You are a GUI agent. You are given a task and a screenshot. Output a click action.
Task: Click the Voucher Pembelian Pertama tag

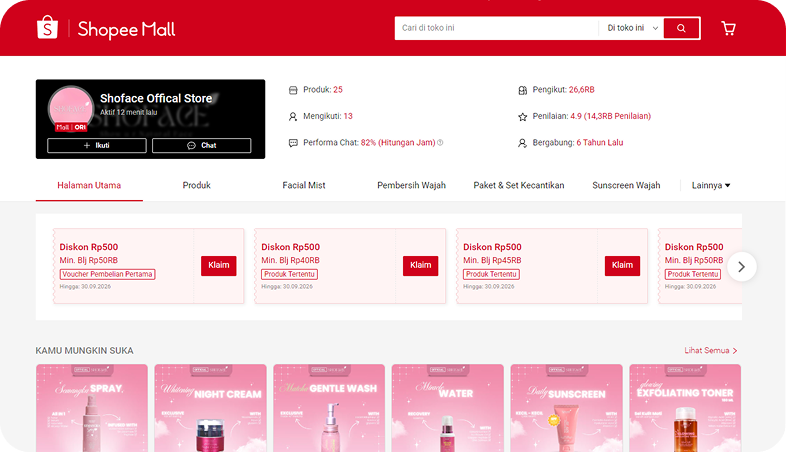(107, 274)
